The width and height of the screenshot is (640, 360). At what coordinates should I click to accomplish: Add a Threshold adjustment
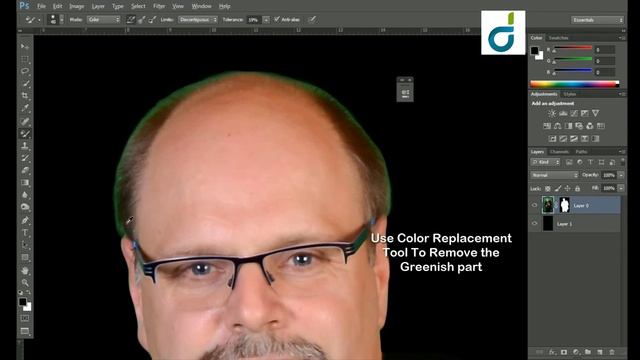574,139
